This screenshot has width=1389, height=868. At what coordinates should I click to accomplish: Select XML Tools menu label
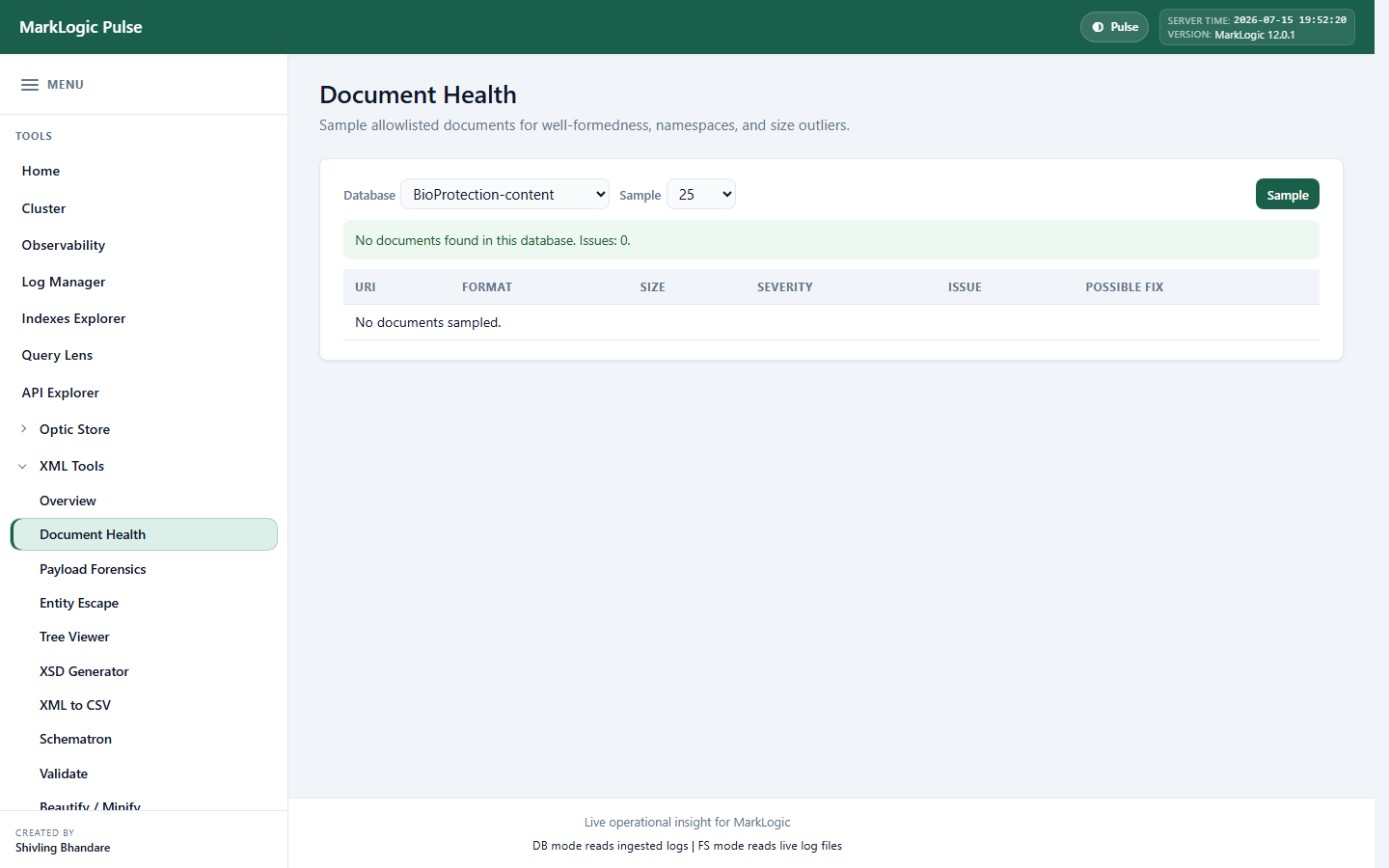[x=71, y=466]
